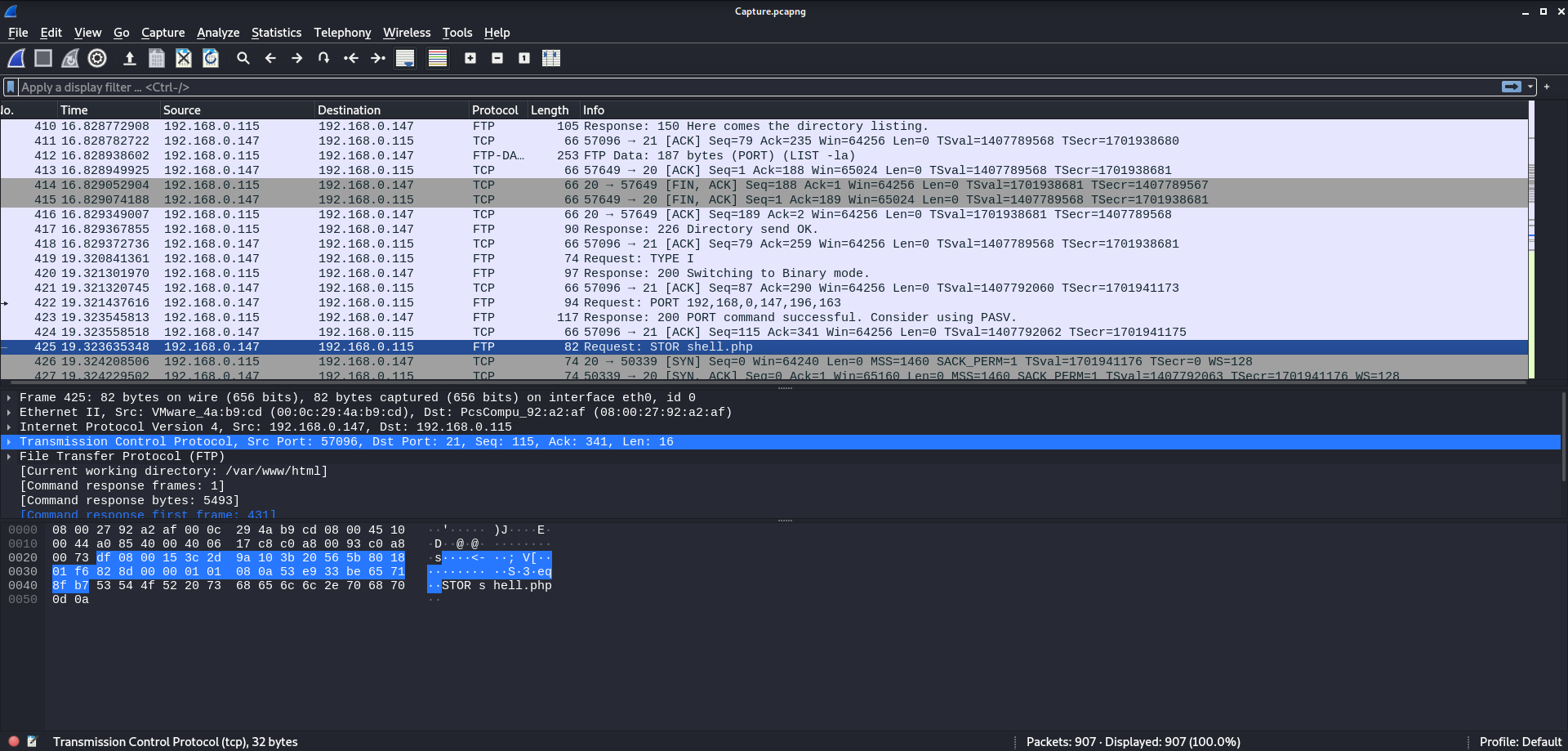Viewport: 1568px width, 751px height.
Task: Open the Edit menu
Action: (x=51, y=33)
